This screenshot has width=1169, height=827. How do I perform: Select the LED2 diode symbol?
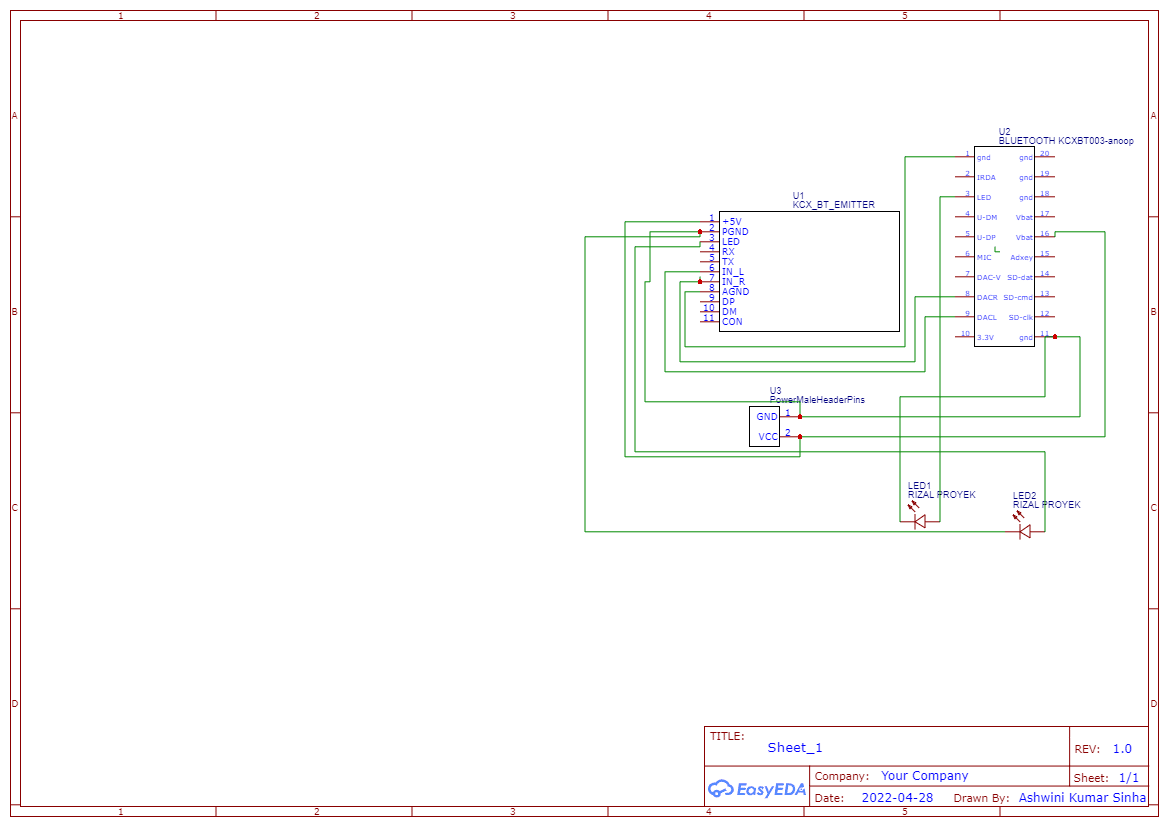(x=1024, y=531)
